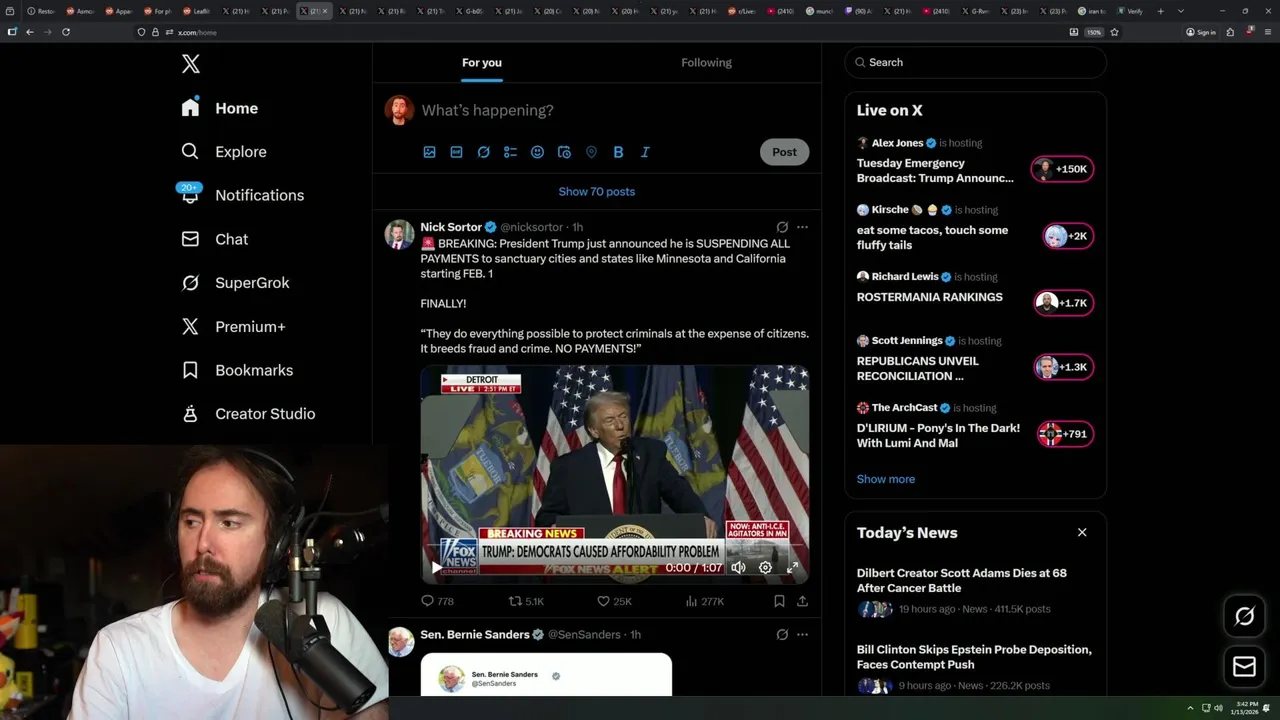The height and width of the screenshot is (720, 1280).
Task: Click the X Search box
Action: [975, 62]
